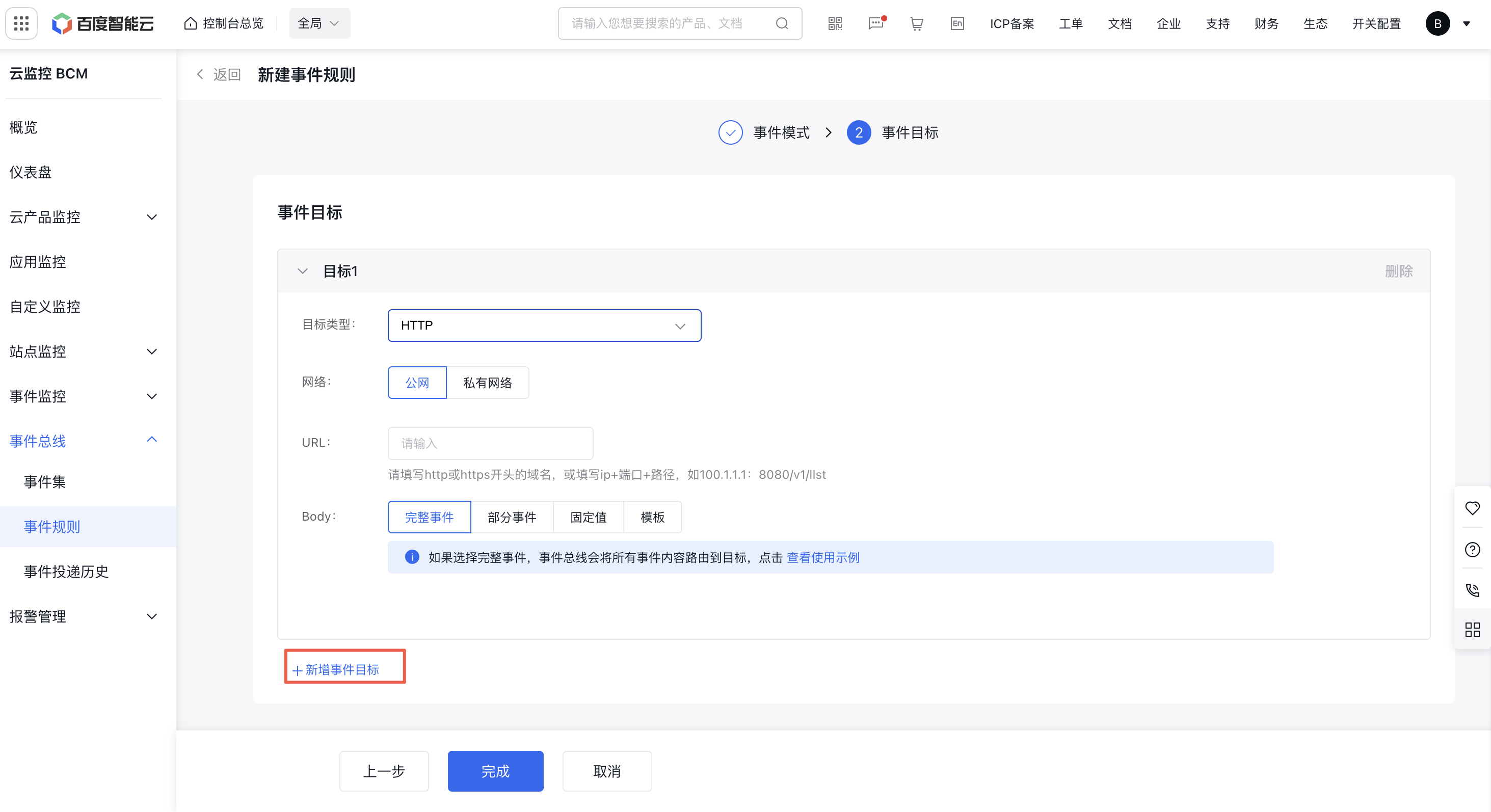The width and height of the screenshot is (1491, 812).
Task: Open 开关配置 in top bar
Action: point(1376,24)
